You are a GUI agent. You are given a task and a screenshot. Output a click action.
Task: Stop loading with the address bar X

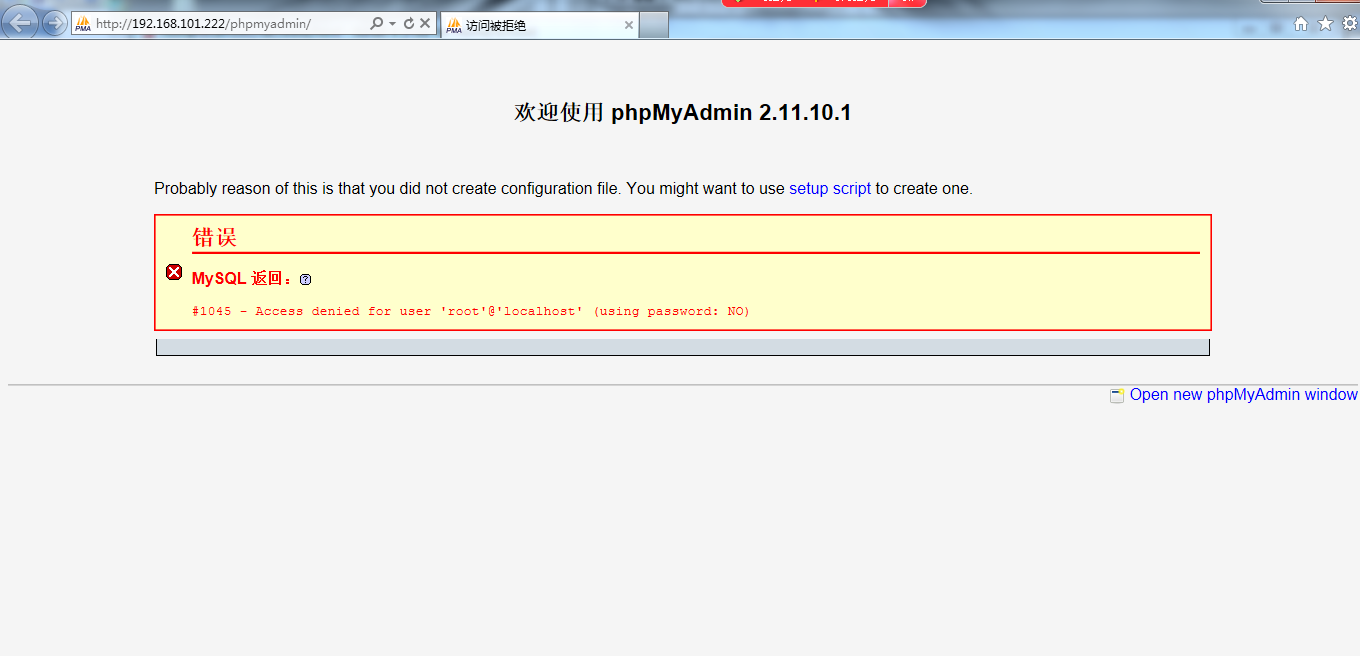click(425, 24)
